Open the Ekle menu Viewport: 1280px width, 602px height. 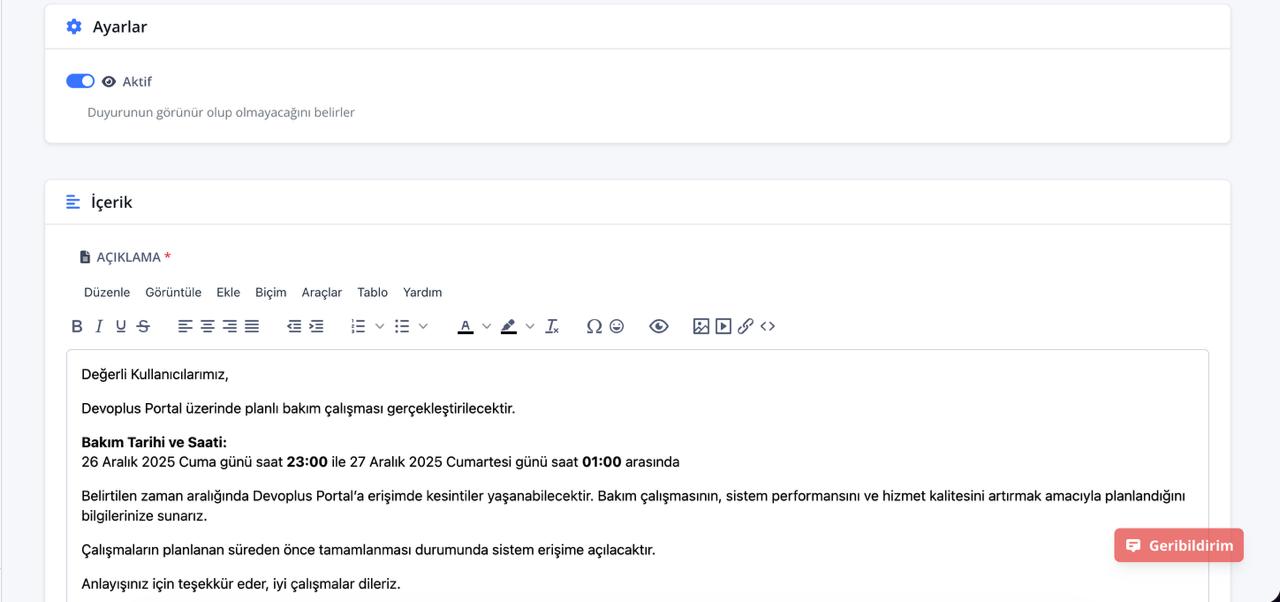(228, 292)
